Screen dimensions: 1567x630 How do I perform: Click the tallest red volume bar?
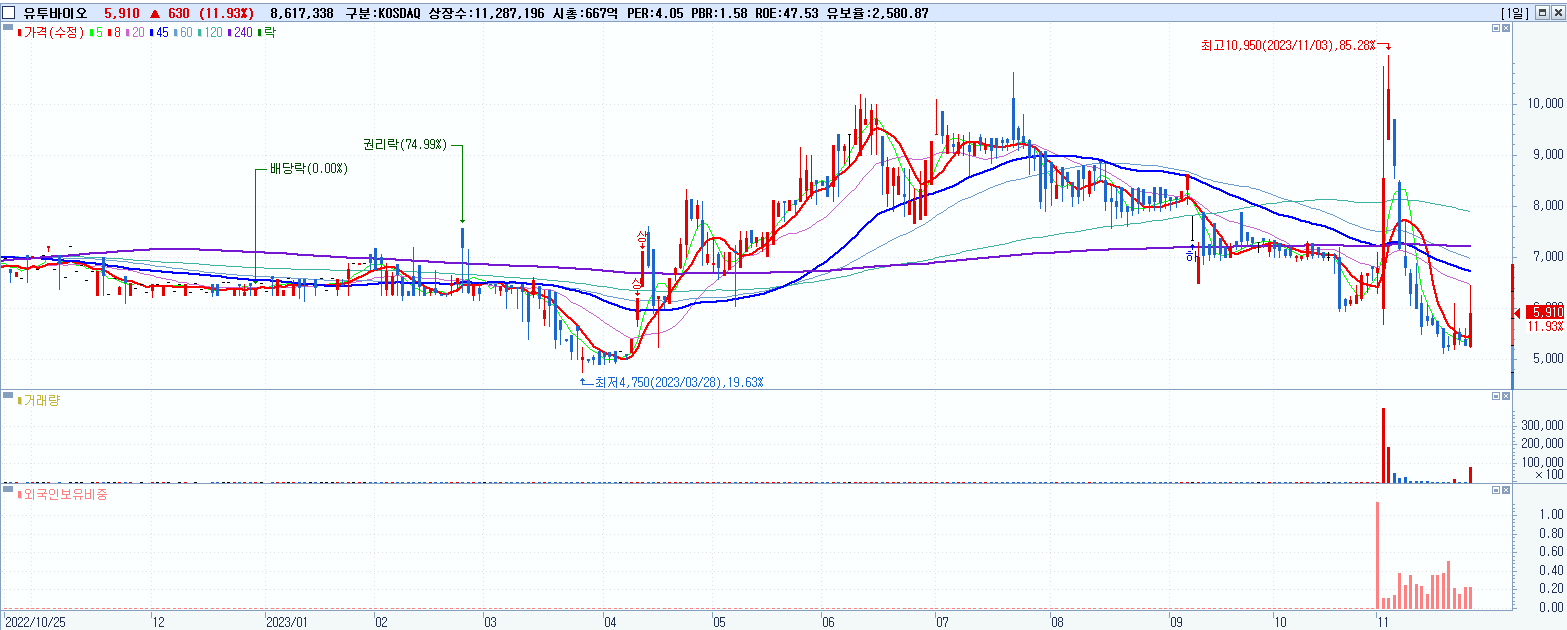[x=1383, y=445]
